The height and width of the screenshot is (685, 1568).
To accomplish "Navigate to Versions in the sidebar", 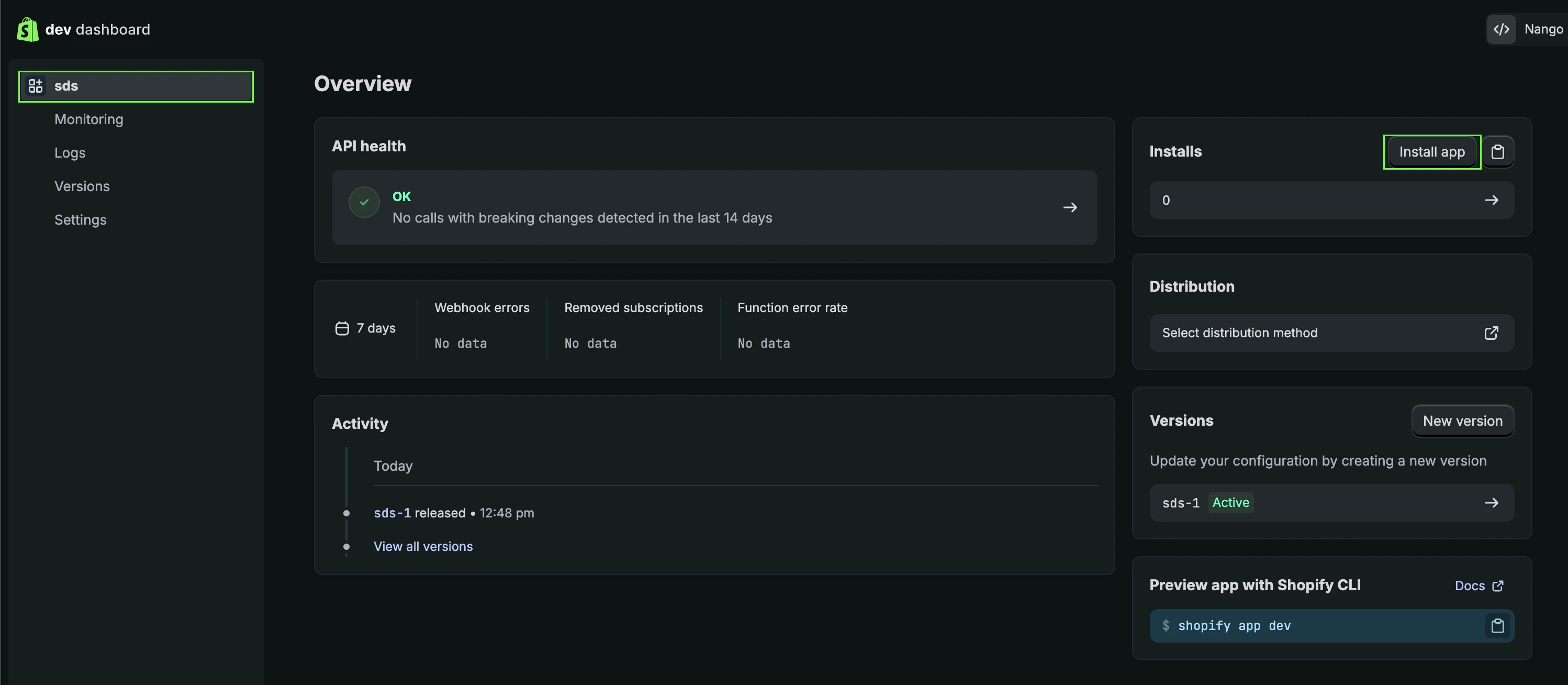I will pos(82,186).
